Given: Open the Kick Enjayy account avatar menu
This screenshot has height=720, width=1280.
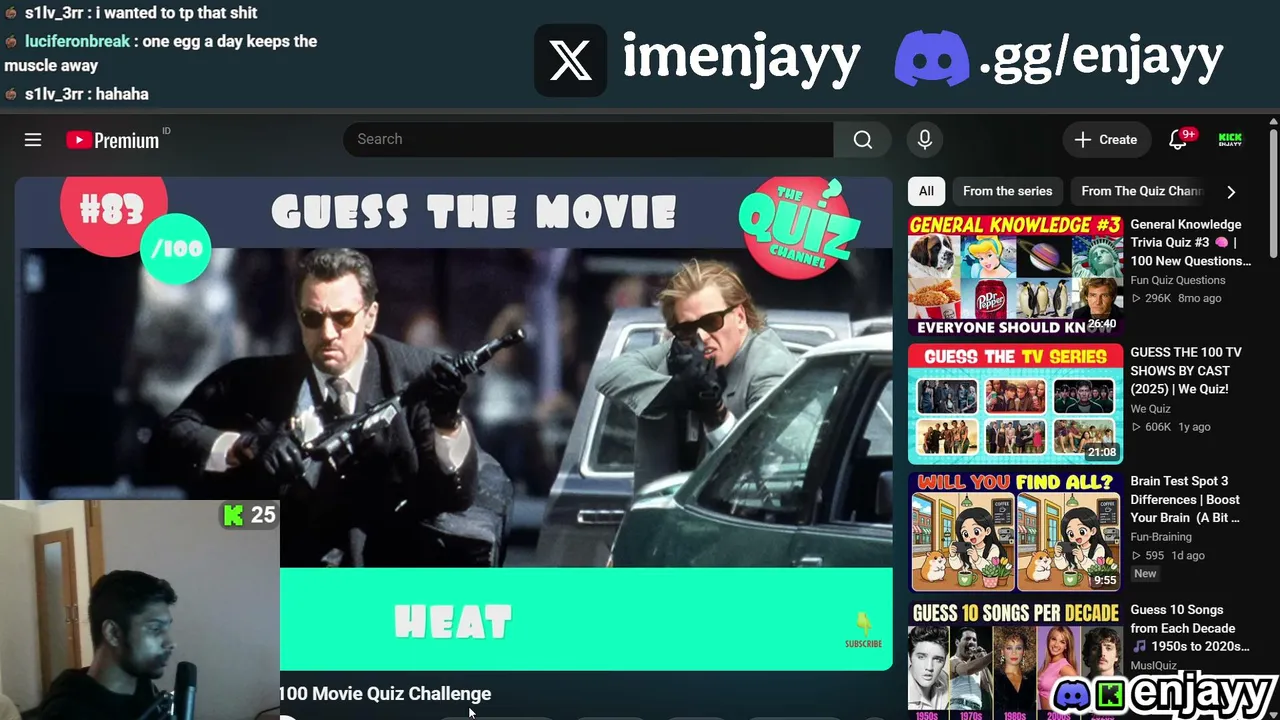Looking at the screenshot, I should click(1230, 140).
